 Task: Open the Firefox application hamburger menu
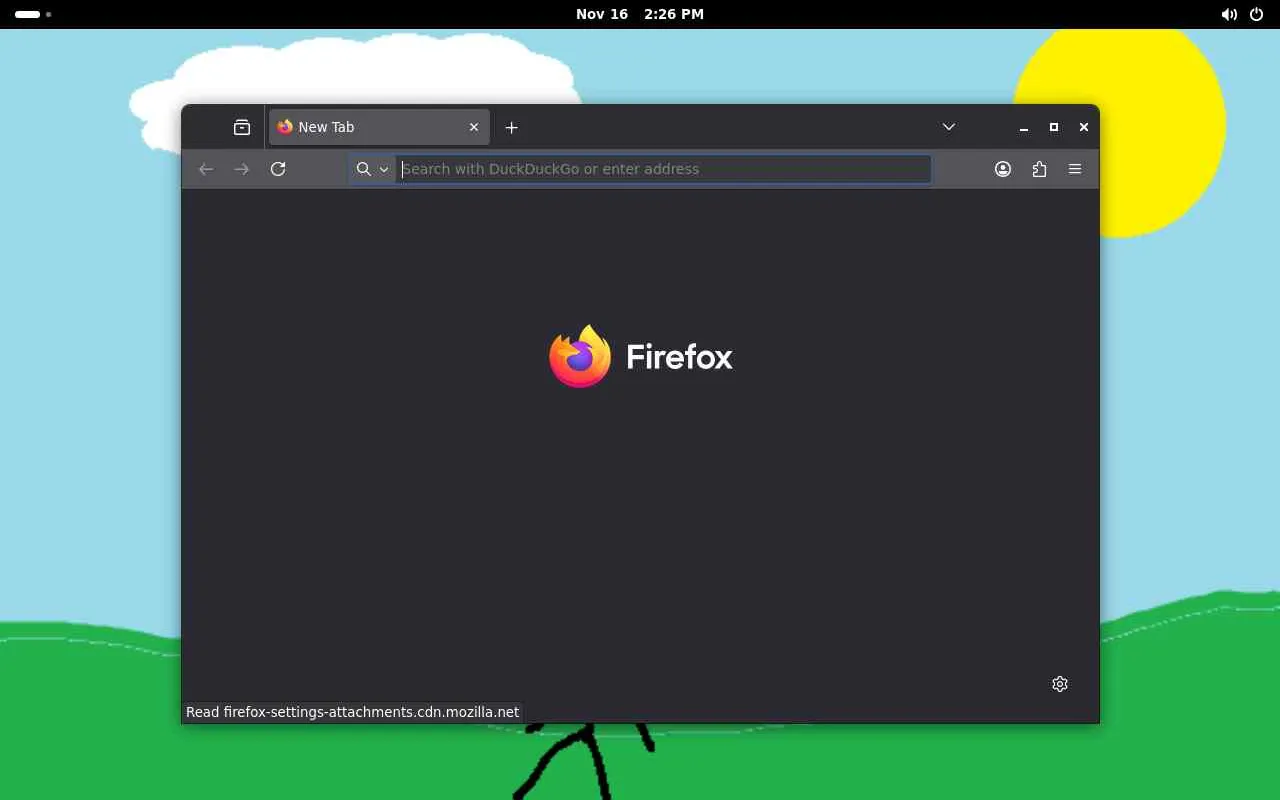pos(1075,169)
